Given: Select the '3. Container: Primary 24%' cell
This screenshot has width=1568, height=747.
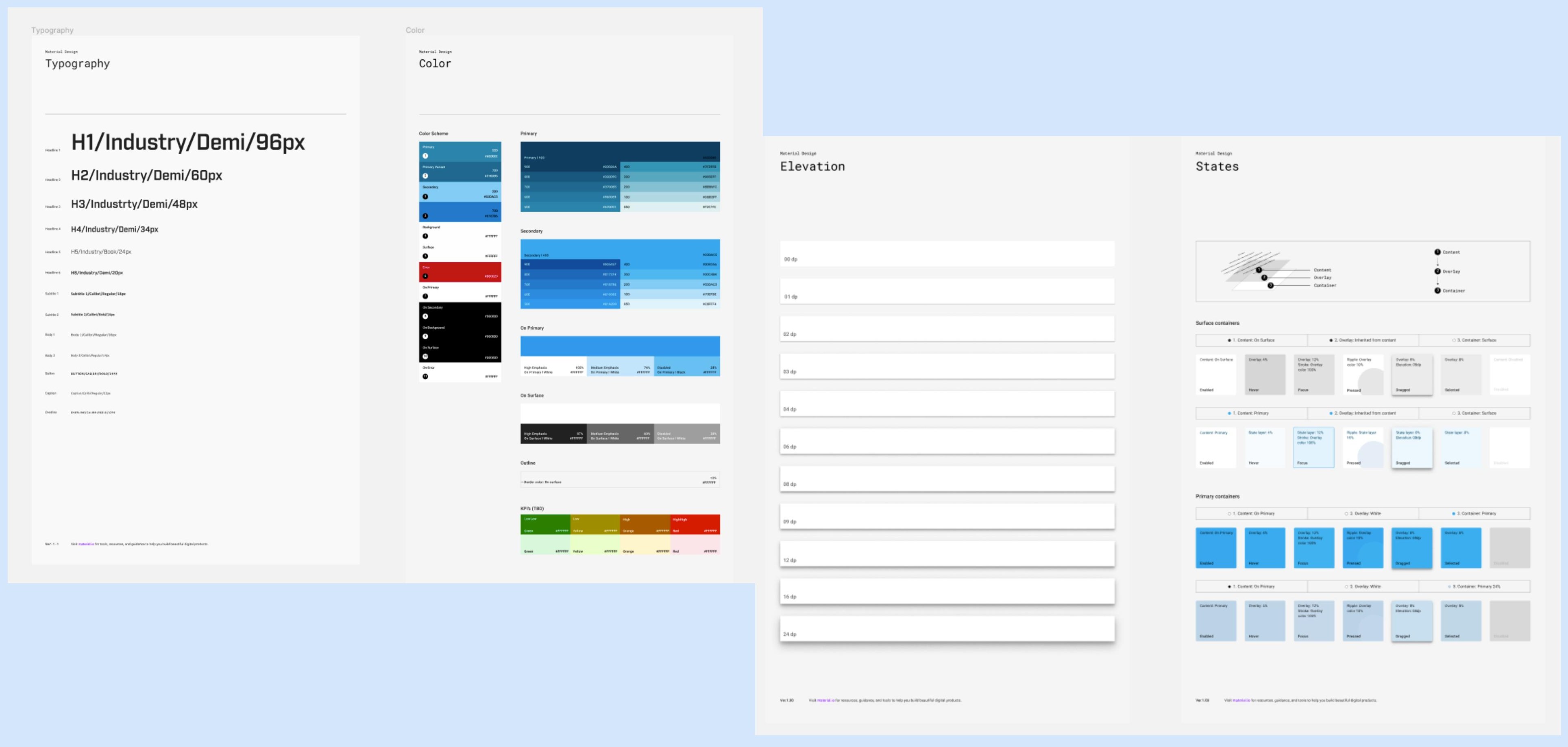Looking at the screenshot, I should point(1474,586).
